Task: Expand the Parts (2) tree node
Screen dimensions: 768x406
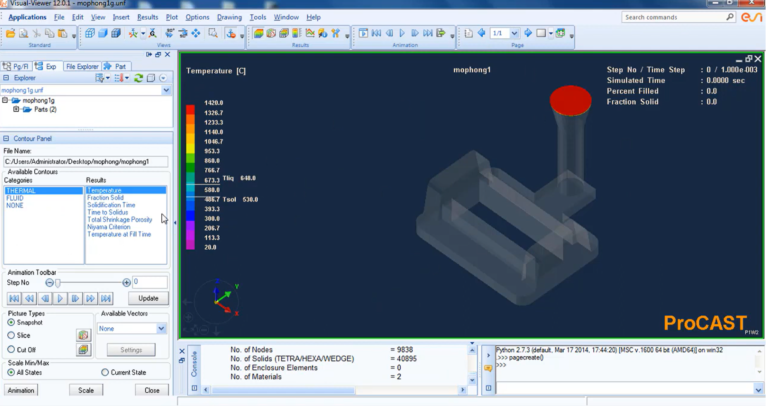Action: 16,110
